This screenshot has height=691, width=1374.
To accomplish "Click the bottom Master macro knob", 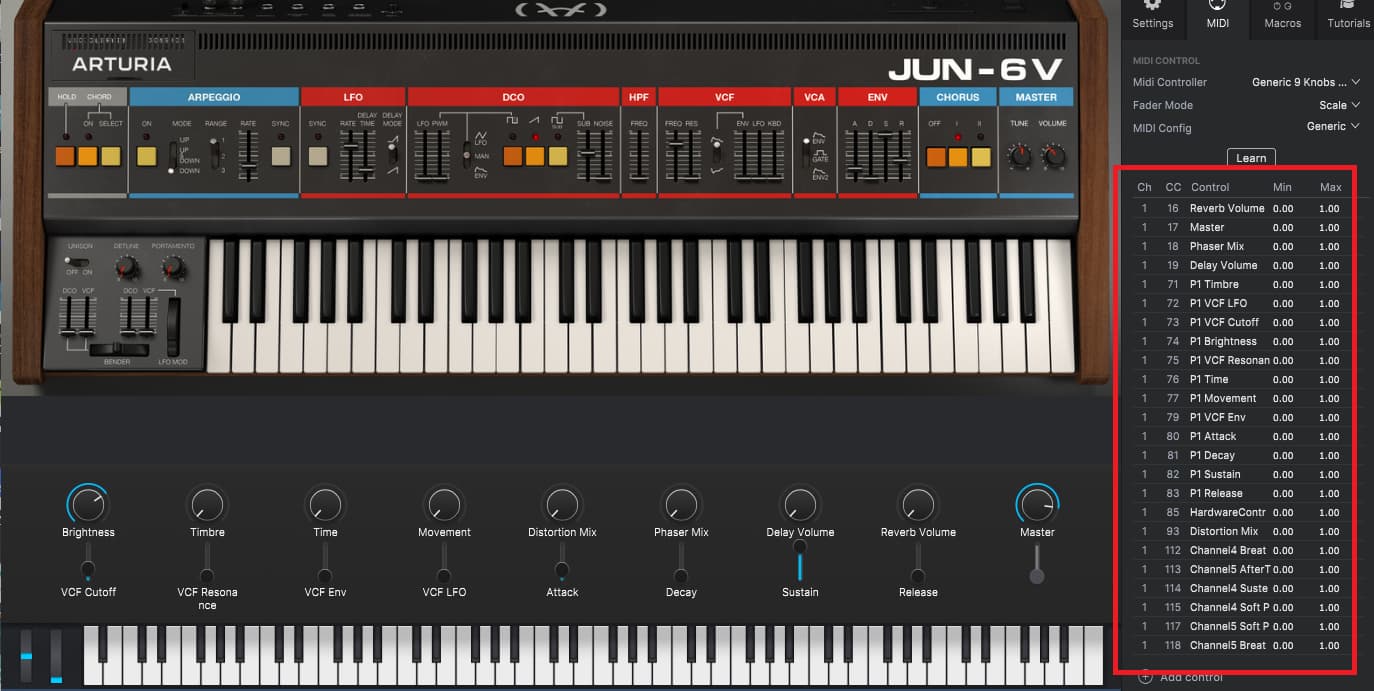I will coord(1037,505).
